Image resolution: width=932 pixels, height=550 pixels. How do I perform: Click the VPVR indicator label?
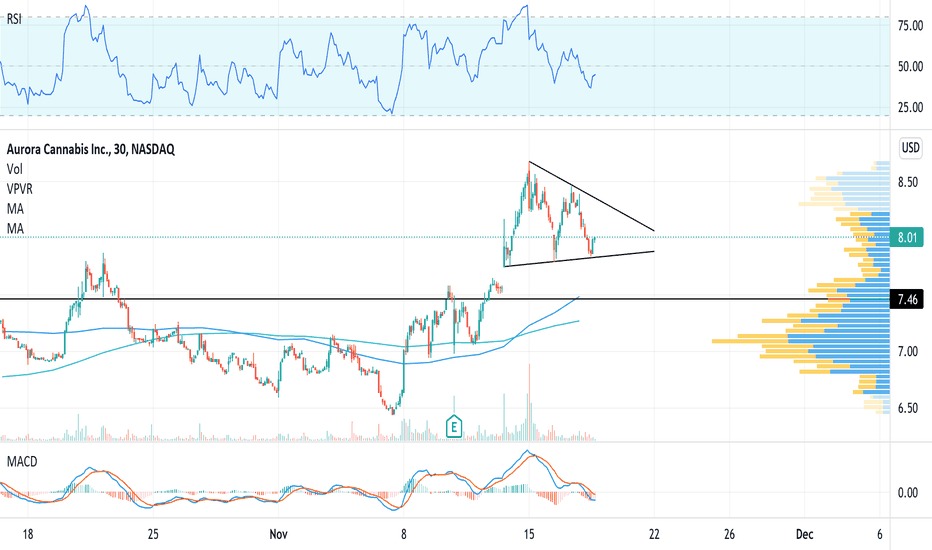click(20, 189)
